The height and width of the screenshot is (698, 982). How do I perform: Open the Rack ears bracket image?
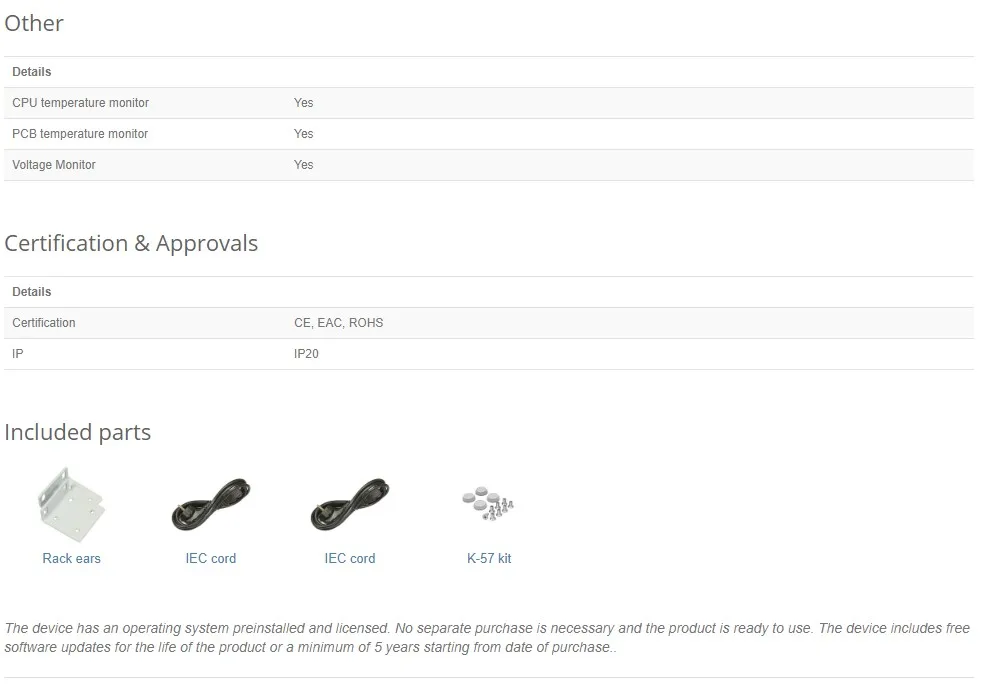click(71, 505)
